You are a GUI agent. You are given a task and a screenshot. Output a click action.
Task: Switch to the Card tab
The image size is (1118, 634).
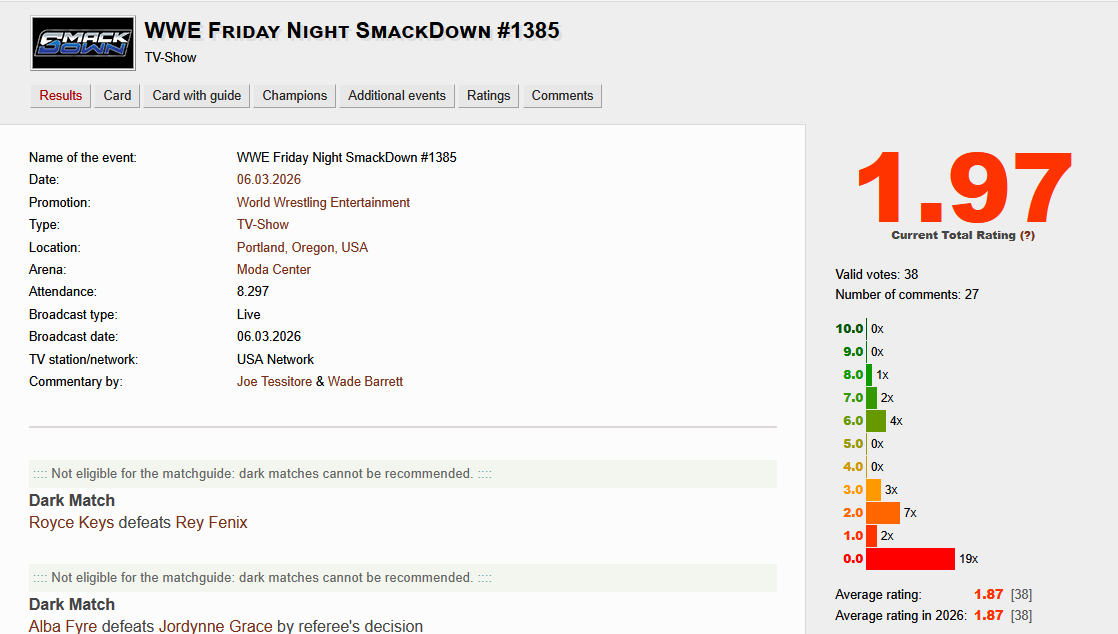click(x=117, y=96)
